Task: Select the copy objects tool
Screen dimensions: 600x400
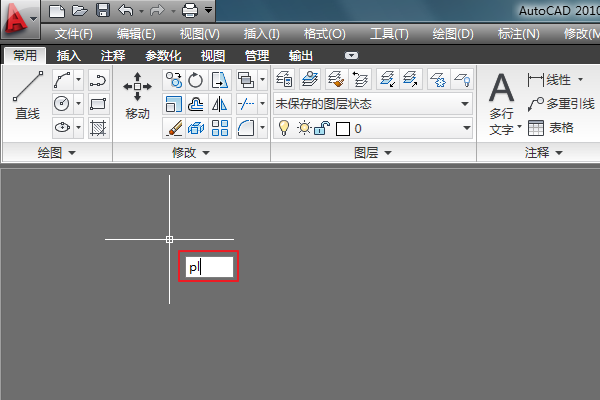Action: click(174, 80)
